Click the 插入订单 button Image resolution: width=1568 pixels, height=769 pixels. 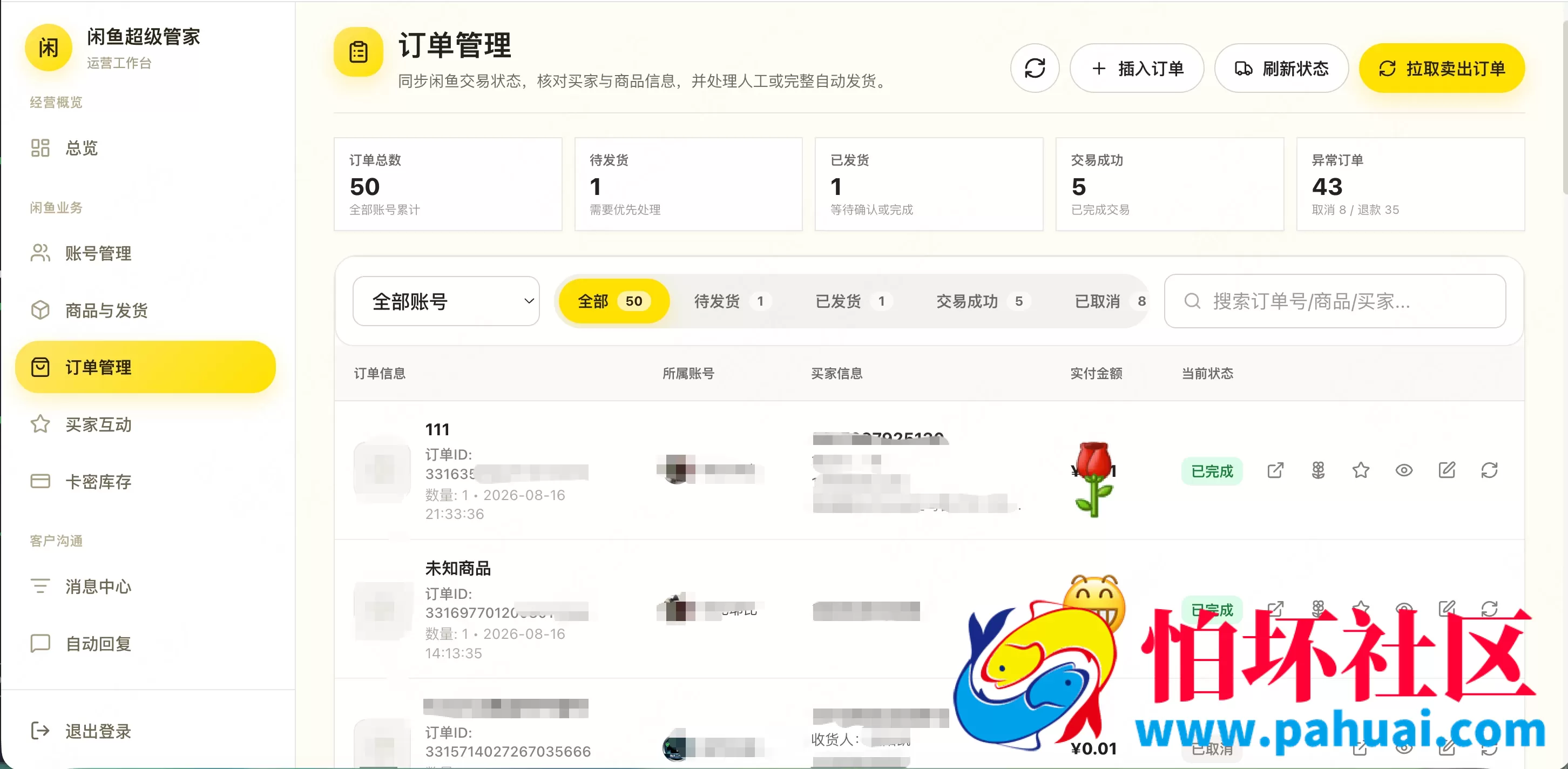pos(1137,68)
